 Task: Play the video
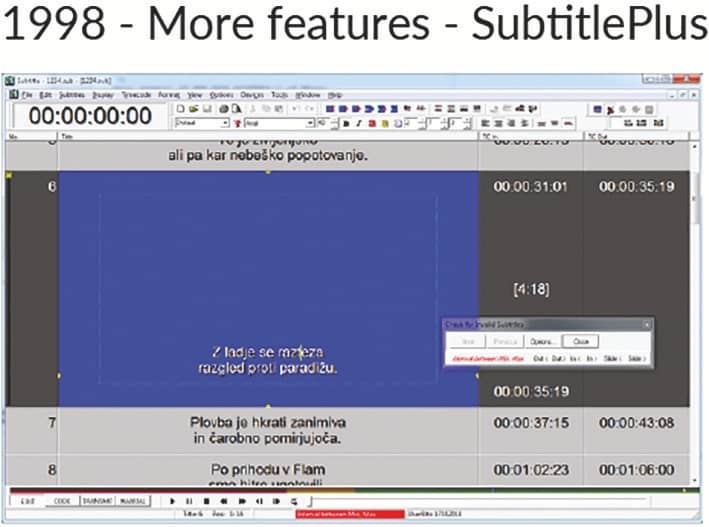click(x=172, y=501)
